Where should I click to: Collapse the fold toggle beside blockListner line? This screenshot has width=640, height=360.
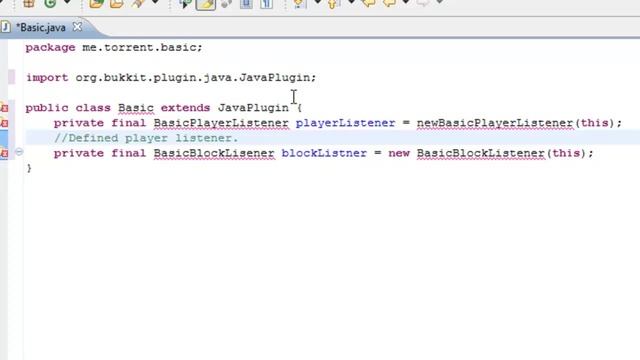19,152
